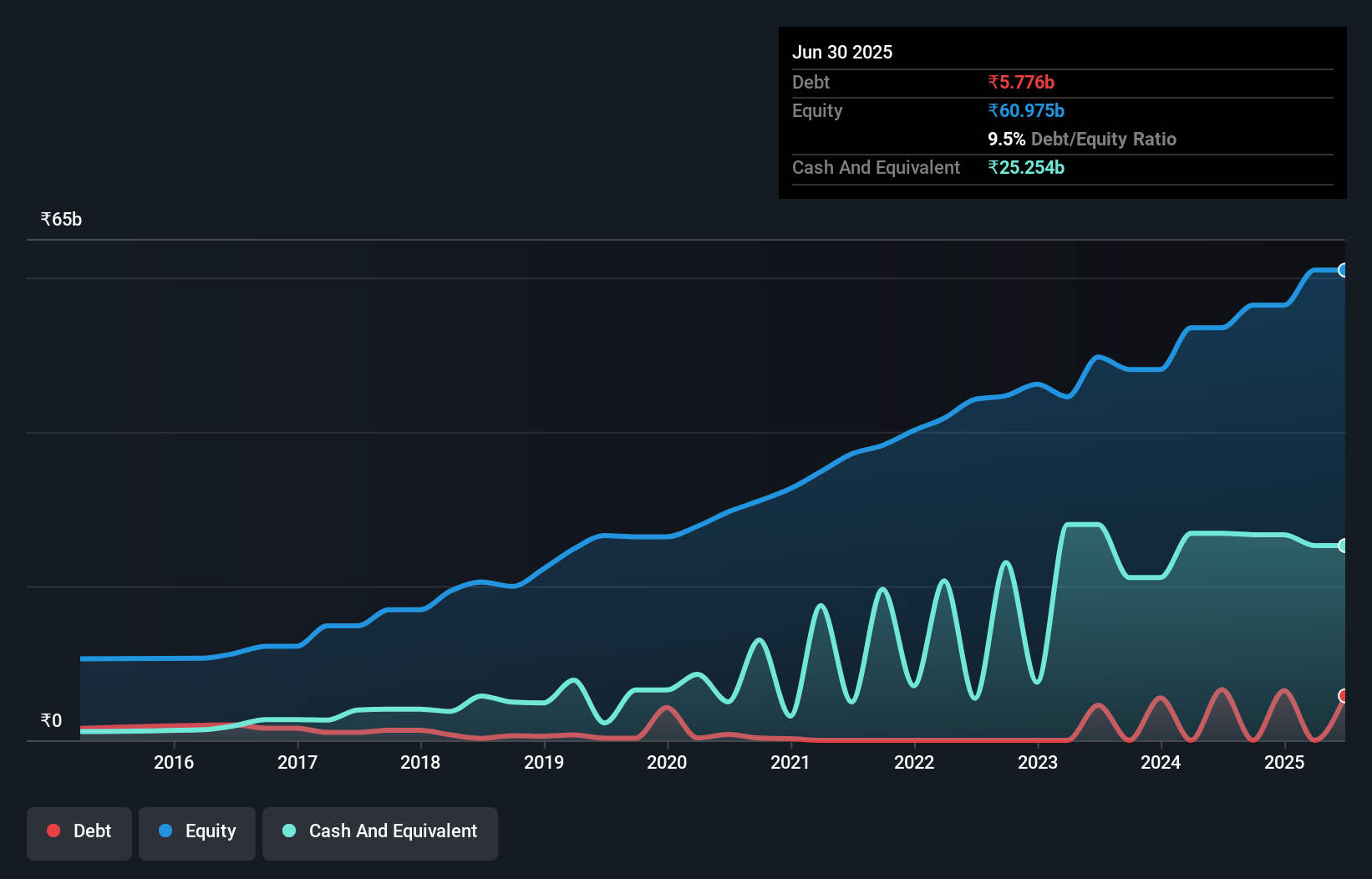1372x879 pixels.
Task: Click the 9.5% Debt/Equity Ratio text
Action: (1082, 139)
